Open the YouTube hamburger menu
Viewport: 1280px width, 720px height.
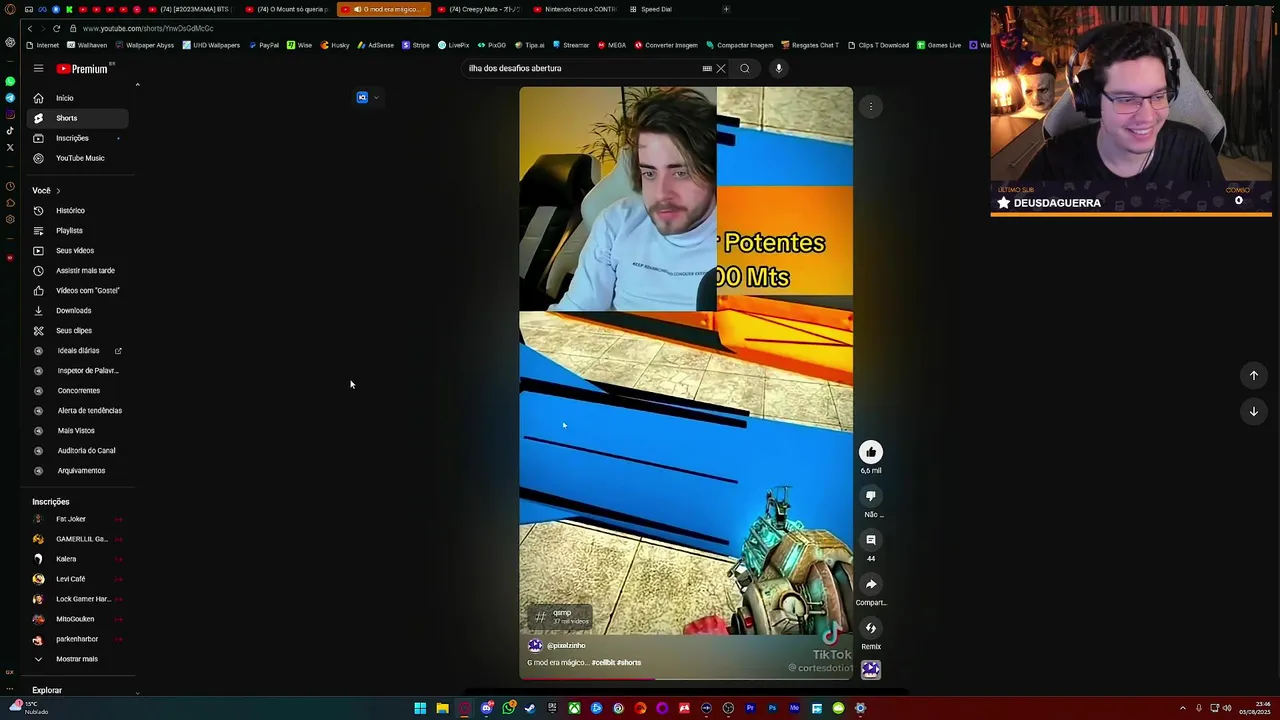coord(38,68)
